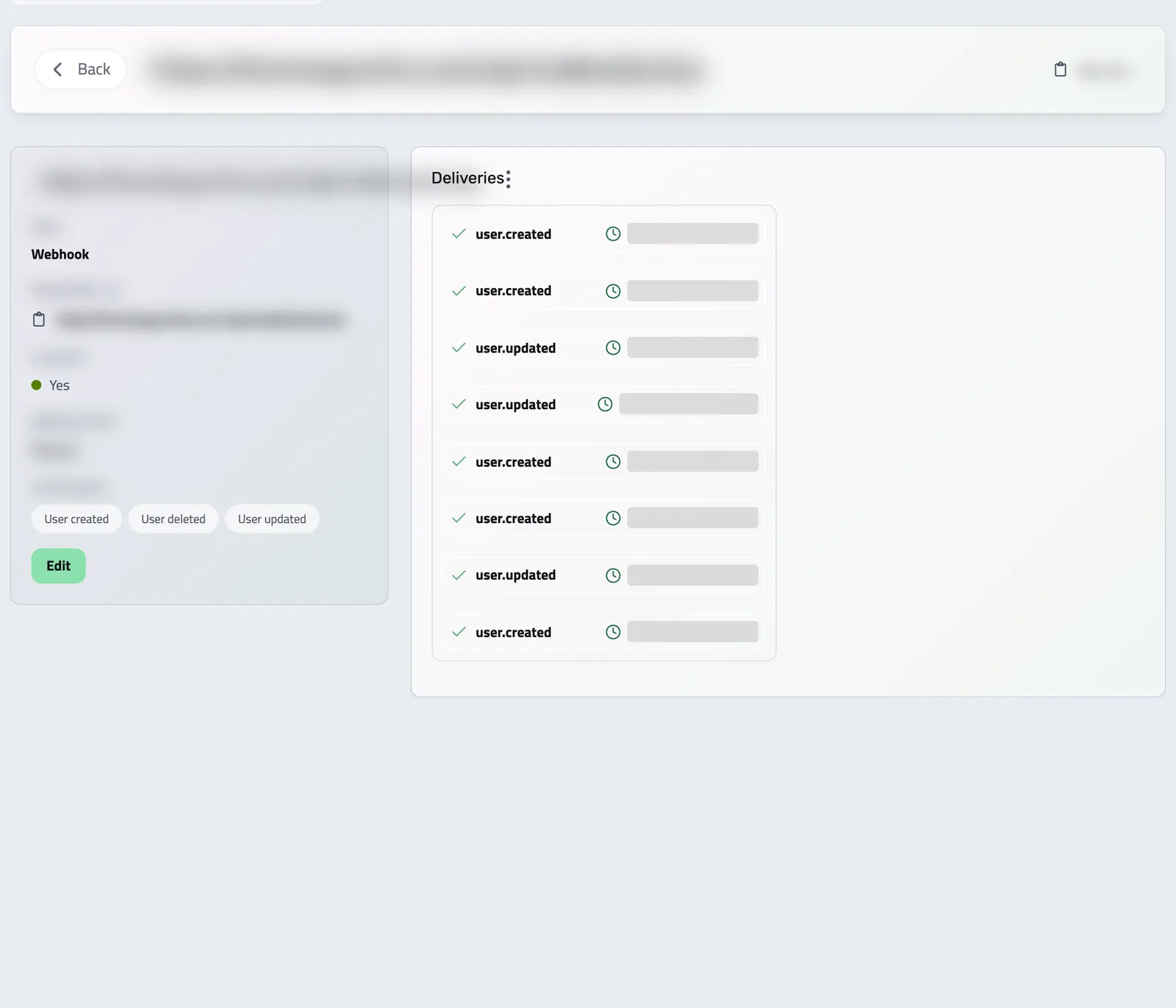Select the User updated event chip
This screenshot has height=1008, width=1176.
click(272, 519)
